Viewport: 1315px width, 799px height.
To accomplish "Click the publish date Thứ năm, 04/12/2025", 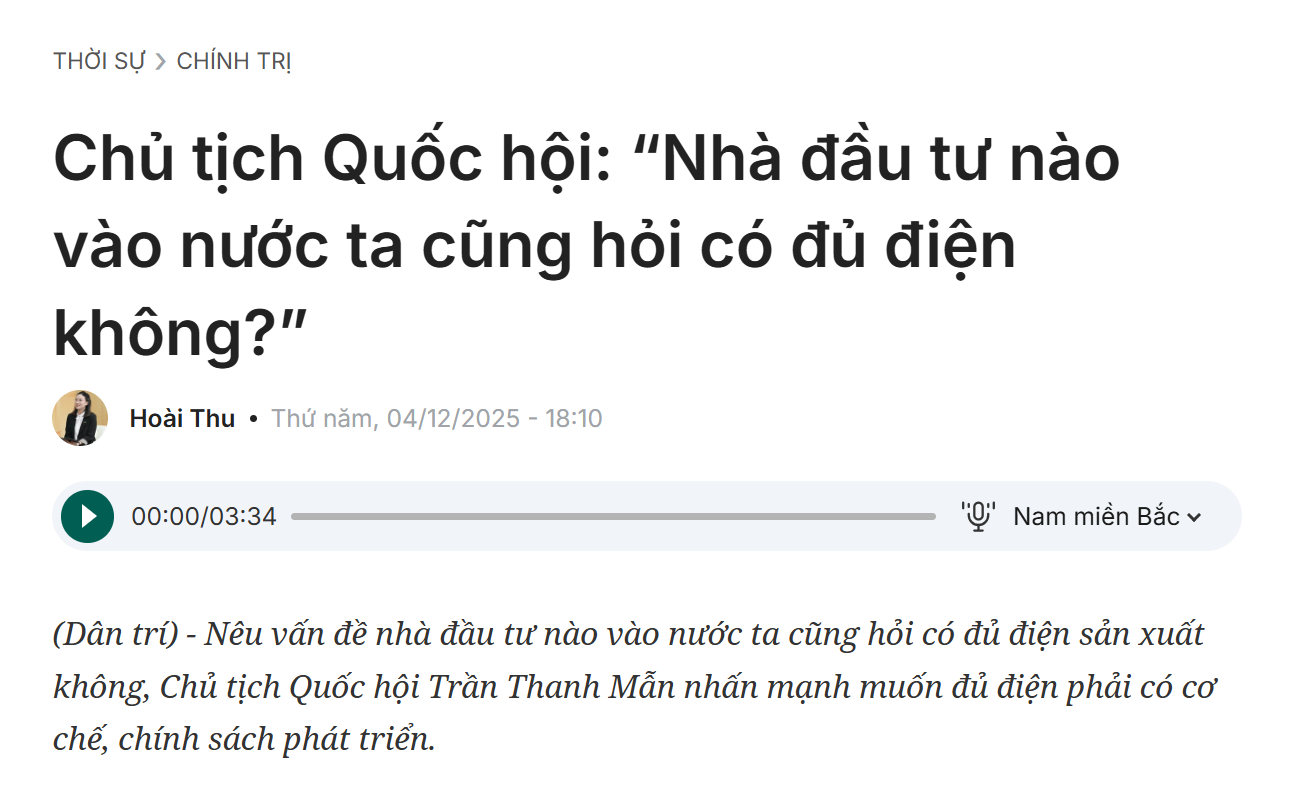I will pos(396,418).
